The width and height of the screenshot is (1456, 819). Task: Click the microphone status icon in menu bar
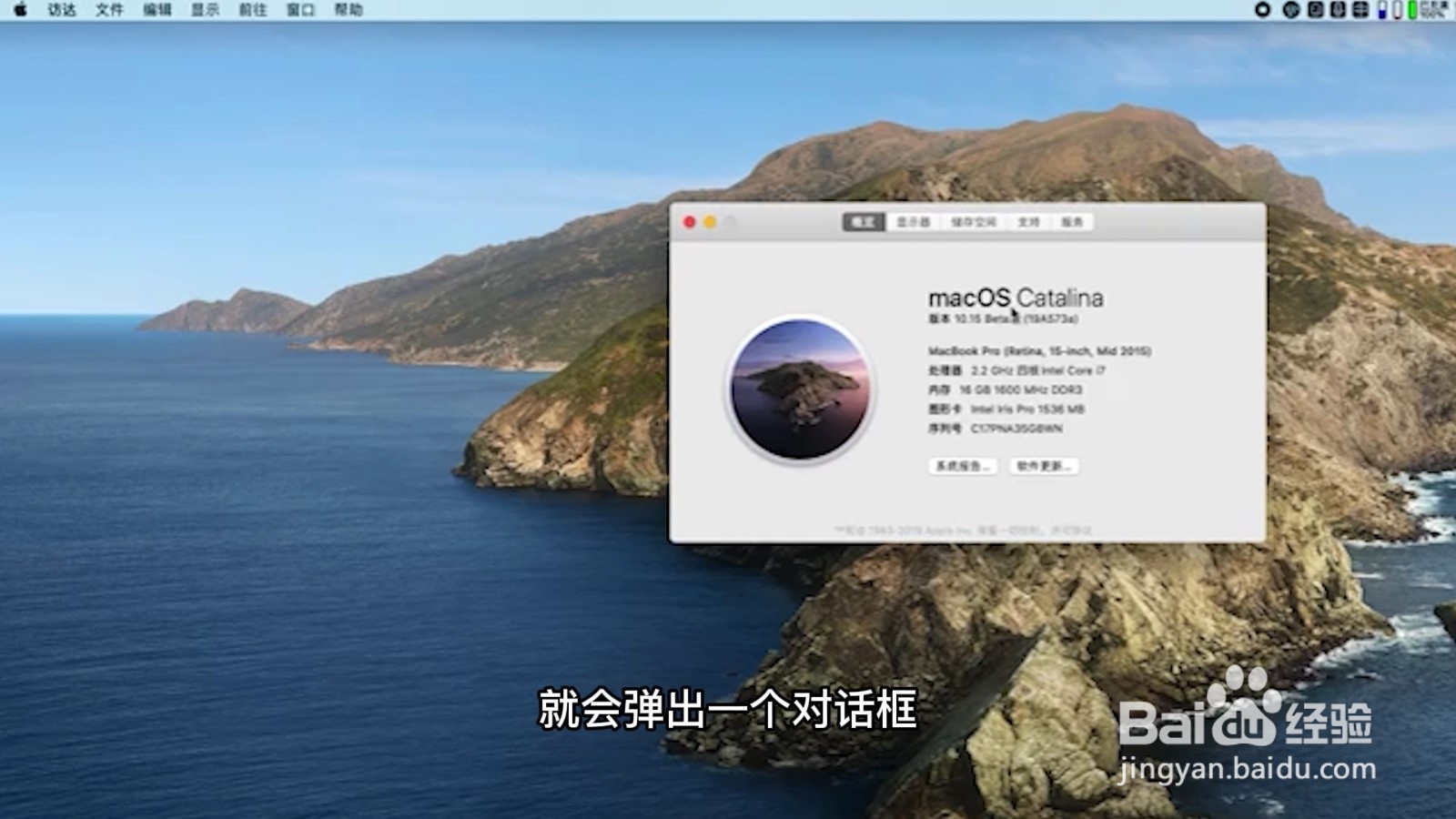1338,10
